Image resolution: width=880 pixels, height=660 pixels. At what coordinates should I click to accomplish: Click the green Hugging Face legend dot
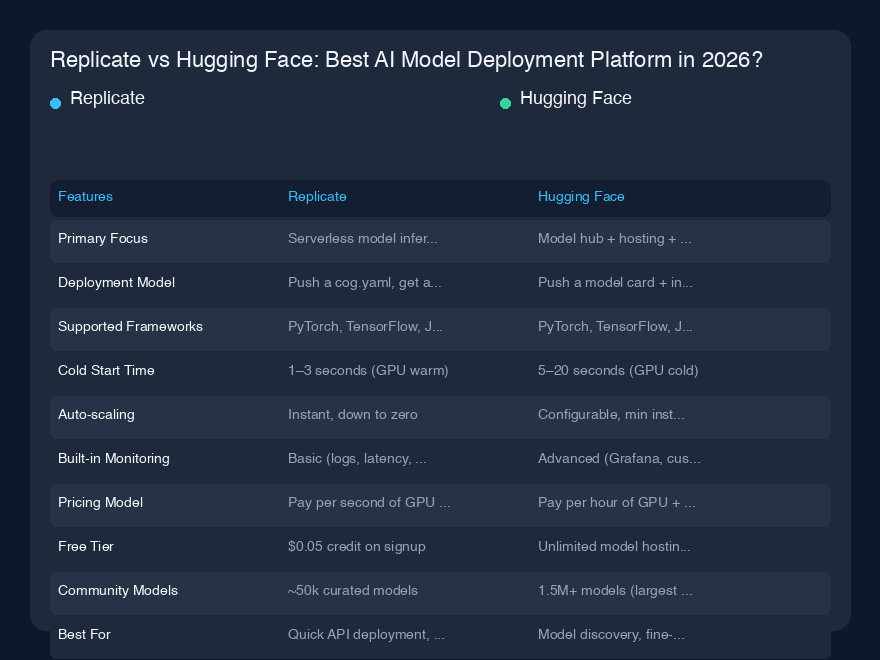(x=505, y=103)
